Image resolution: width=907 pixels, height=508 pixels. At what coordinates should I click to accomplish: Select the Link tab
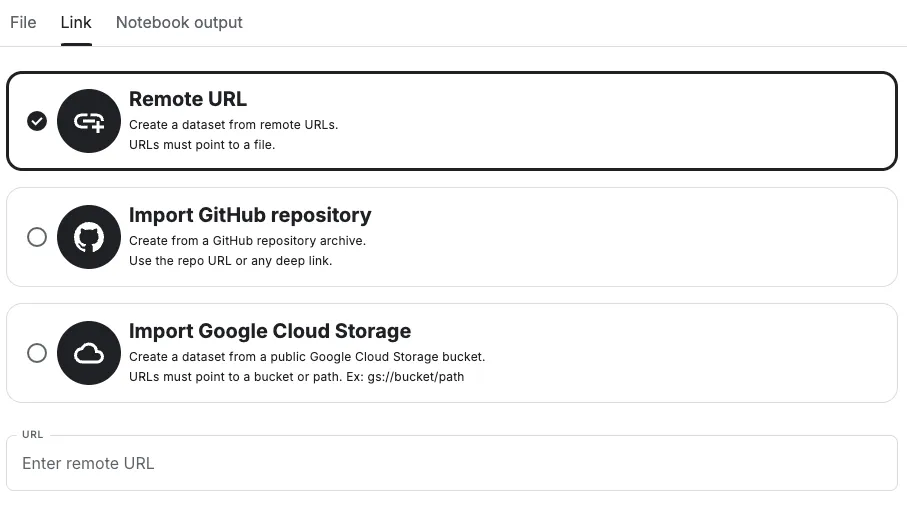76,22
